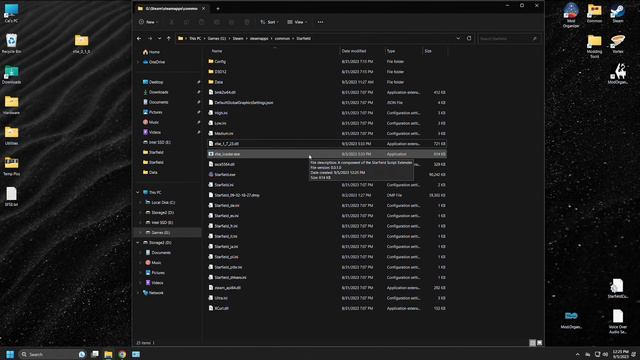Viewport: 640px width, 360px height.
Task: Sort by the Date modified column header
Action: (353, 51)
